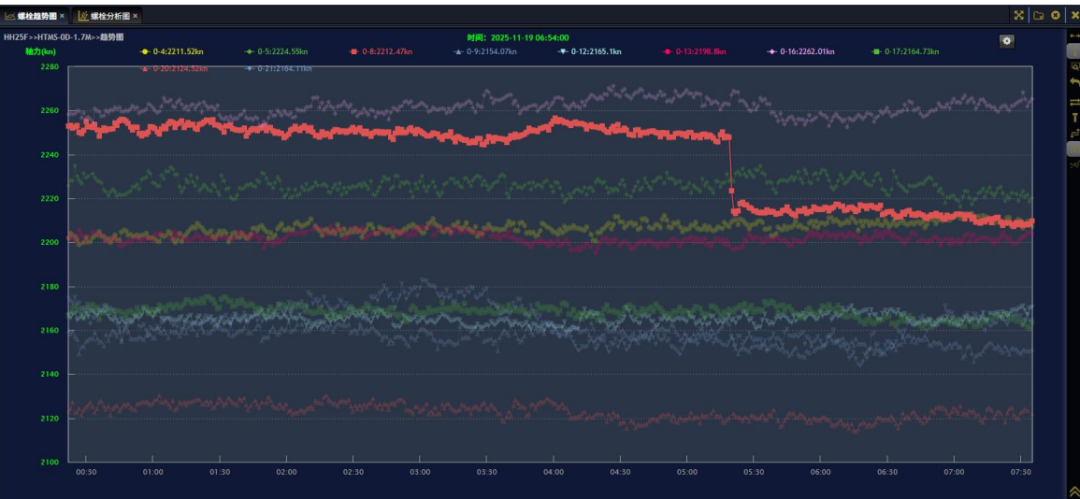Expand the bottom-right double chevron
The width and height of the screenshot is (1080, 499).
(x=1073, y=490)
